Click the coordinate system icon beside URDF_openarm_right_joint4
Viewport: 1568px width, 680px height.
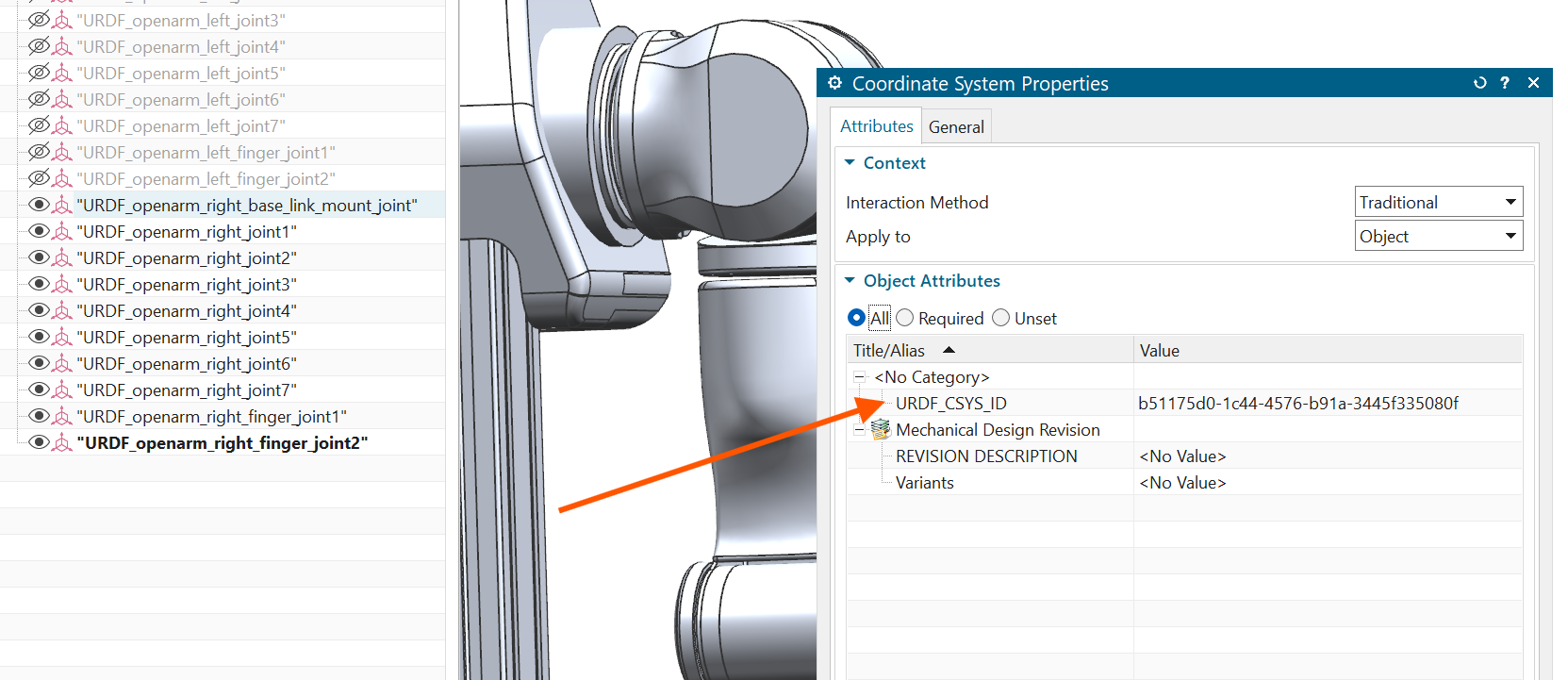point(63,310)
